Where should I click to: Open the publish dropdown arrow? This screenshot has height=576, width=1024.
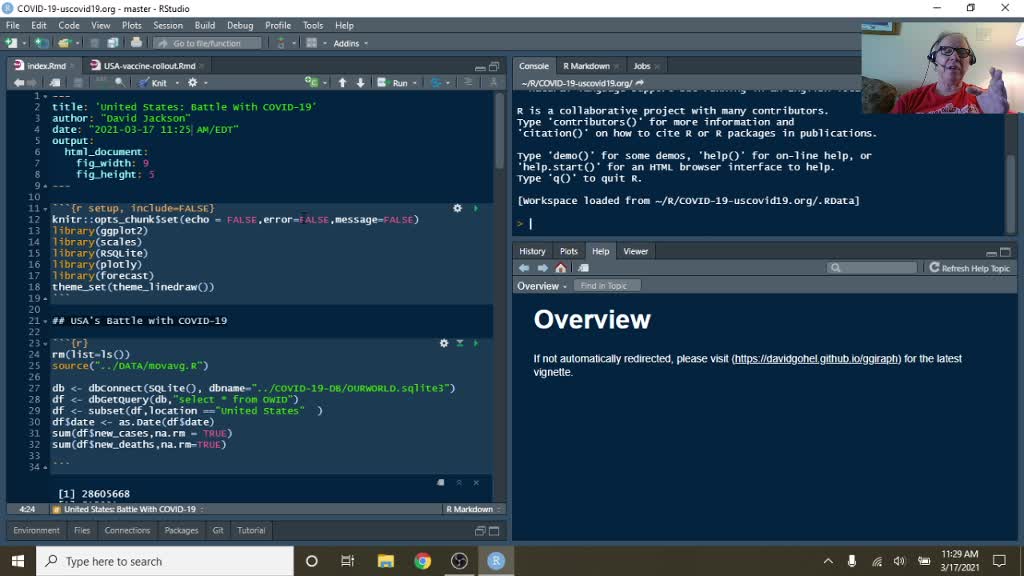[x=447, y=83]
